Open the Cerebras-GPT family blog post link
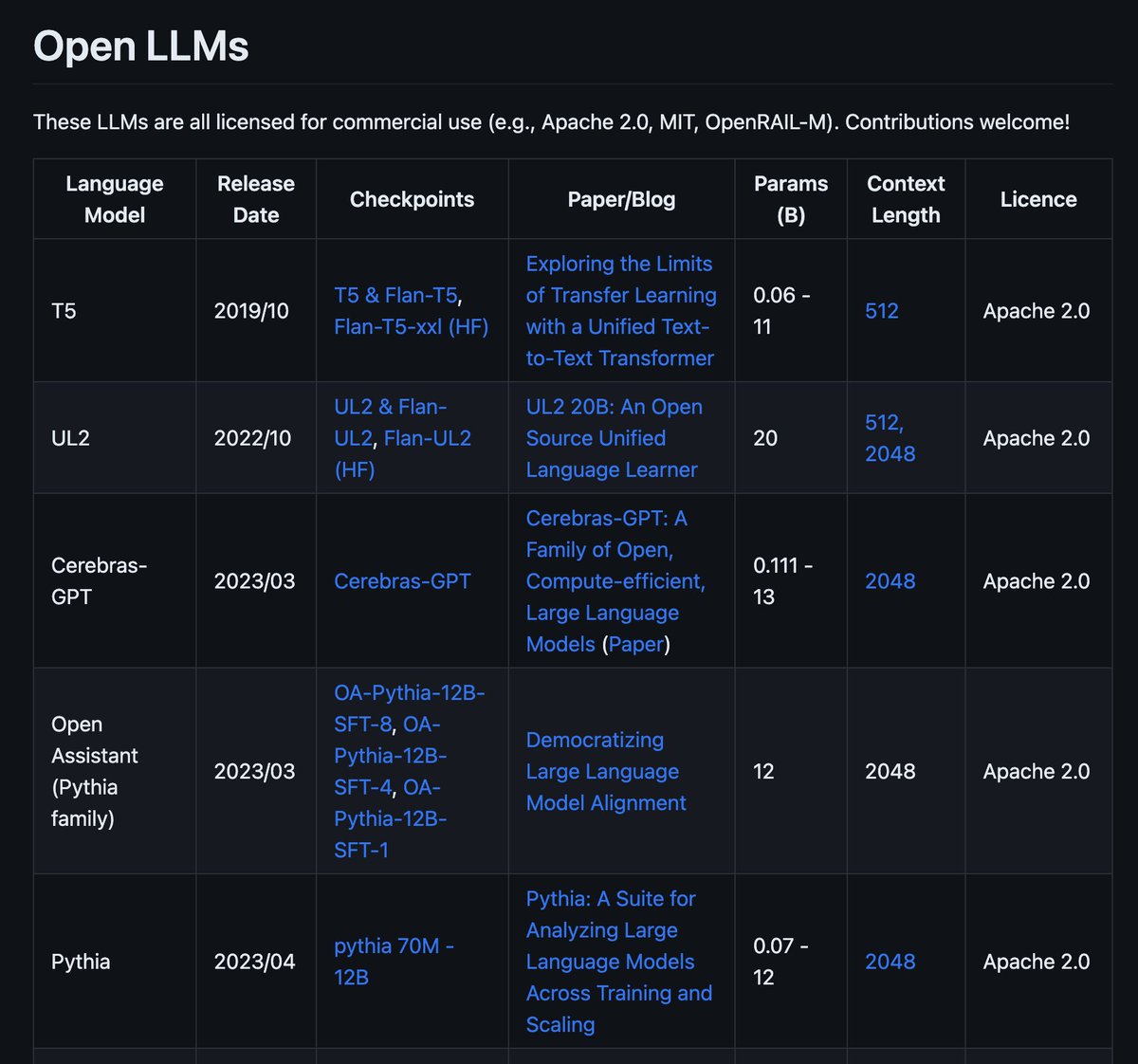Image resolution: width=1138 pixels, height=1064 pixels. (615, 581)
